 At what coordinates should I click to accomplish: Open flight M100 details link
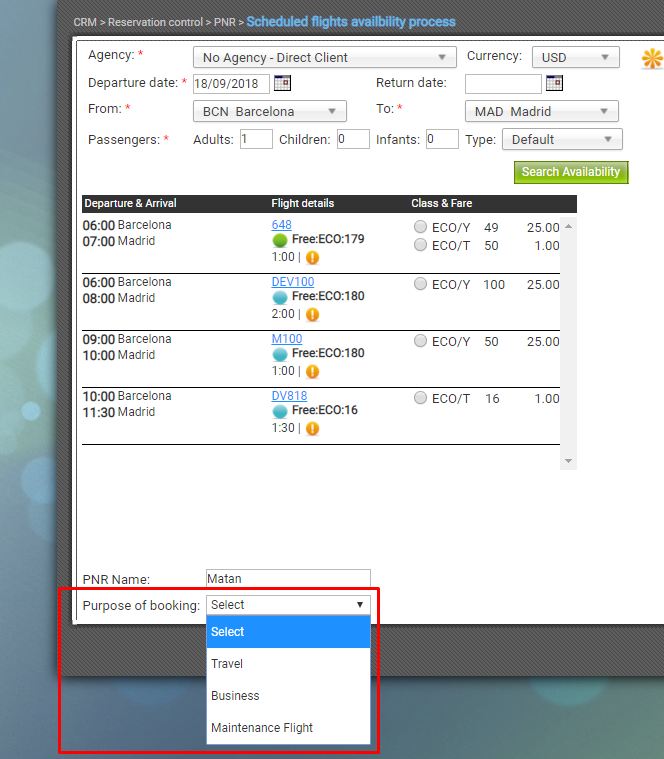(x=287, y=339)
